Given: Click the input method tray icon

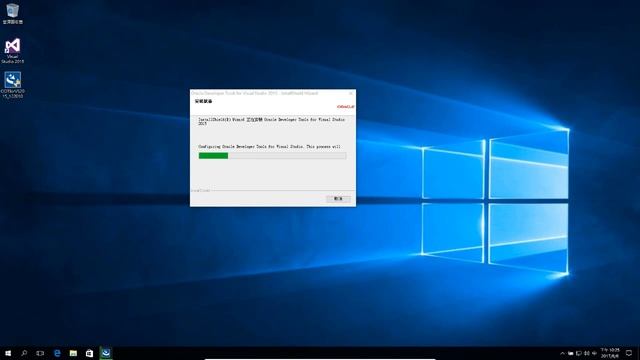Looking at the screenshot, I should (x=594, y=353).
